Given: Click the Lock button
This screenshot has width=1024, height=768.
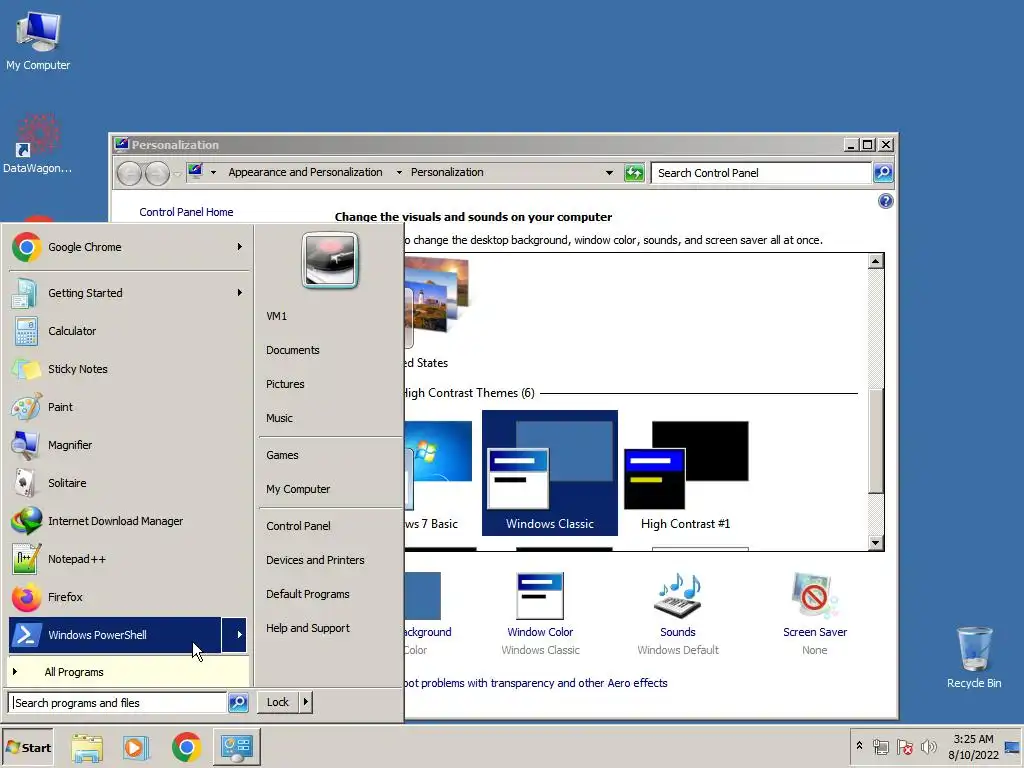Looking at the screenshot, I should coord(278,702).
